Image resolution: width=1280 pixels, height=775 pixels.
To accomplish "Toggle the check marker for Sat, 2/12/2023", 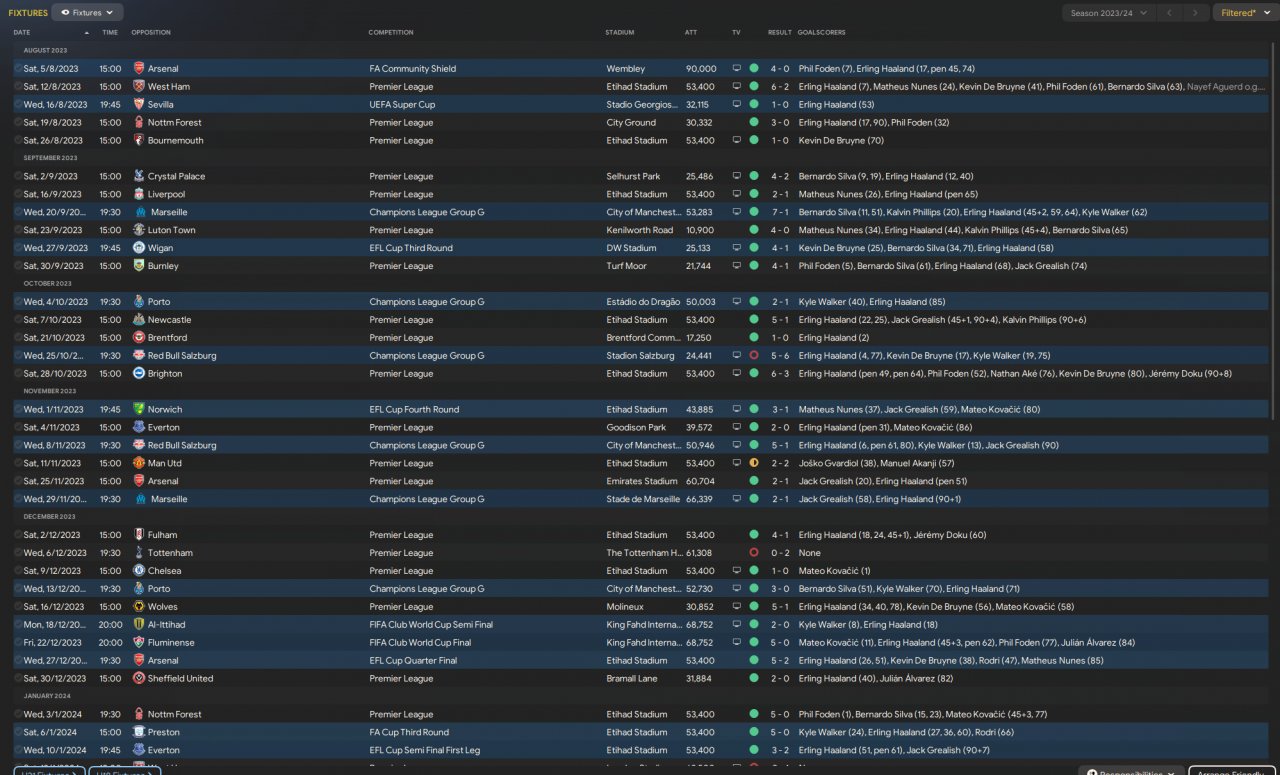I will tap(18, 536).
